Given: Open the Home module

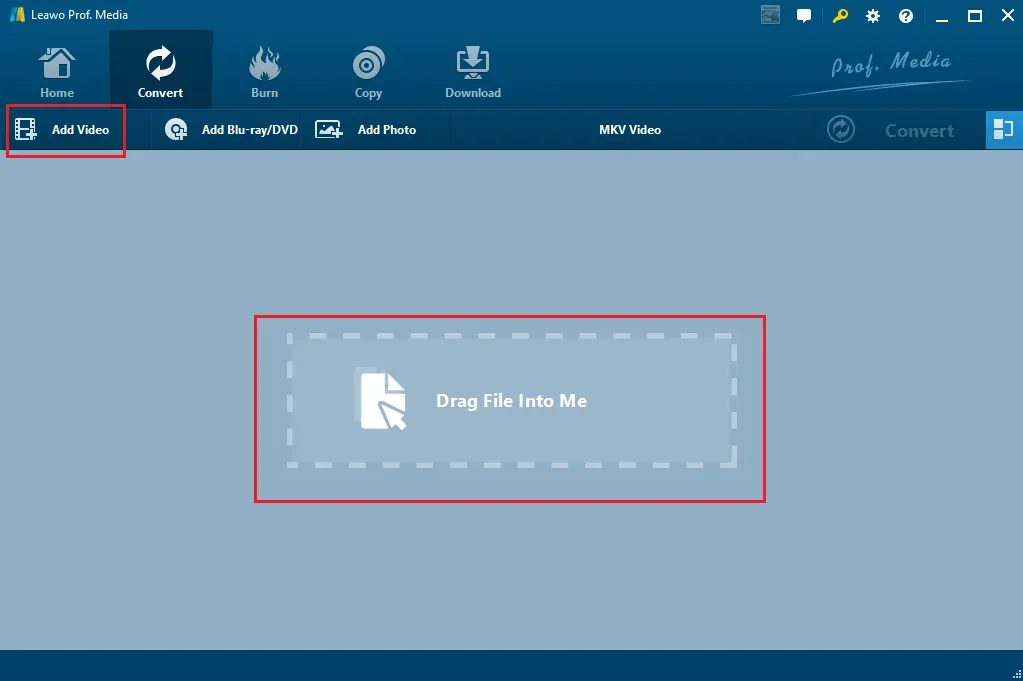Looking at the screenshot, I should click(57, 72).
